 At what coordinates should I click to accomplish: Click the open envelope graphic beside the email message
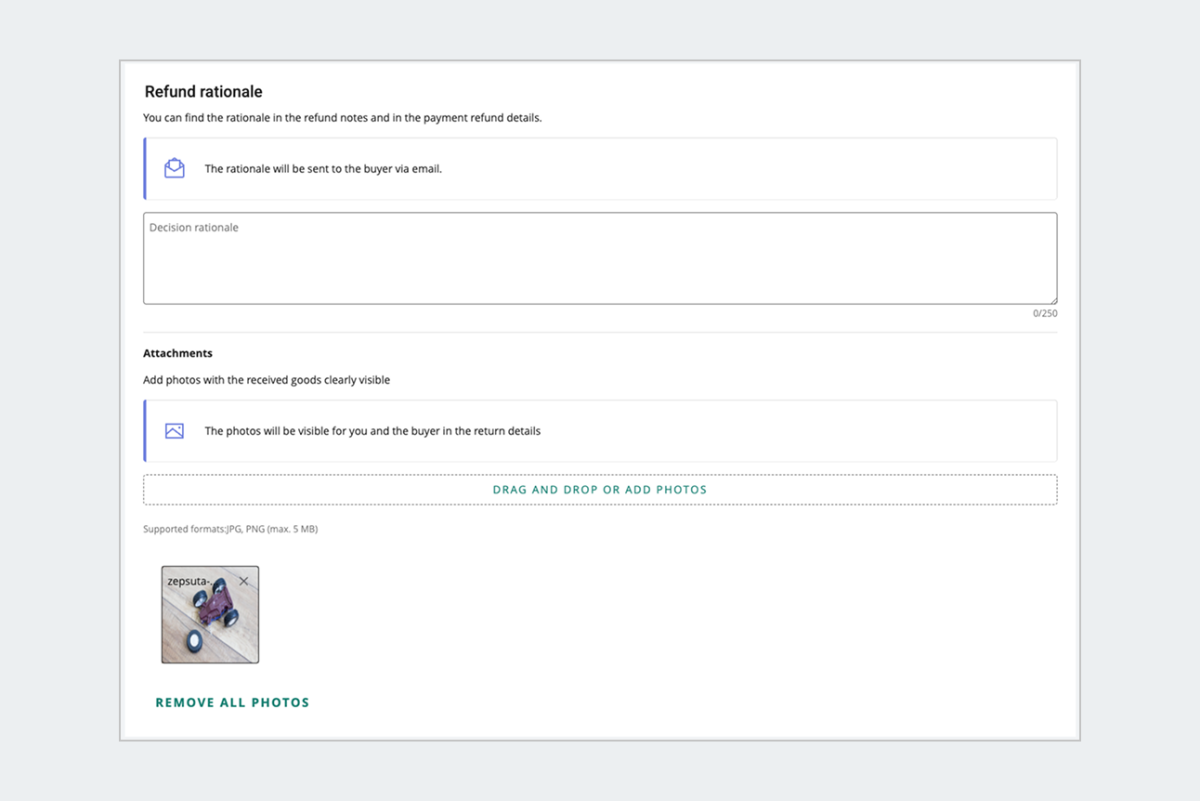click(173, 168)
